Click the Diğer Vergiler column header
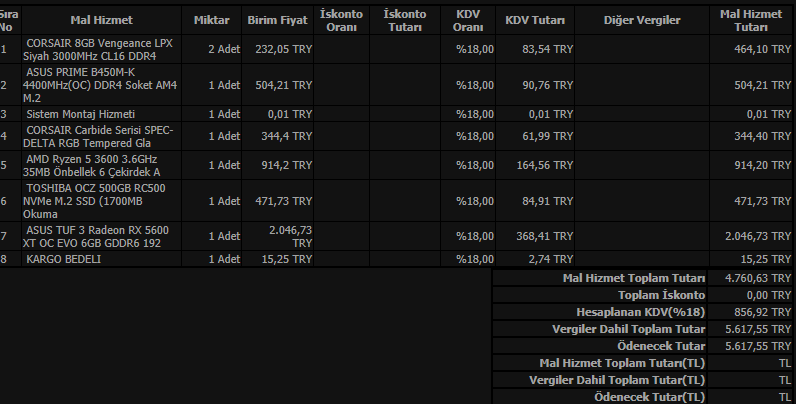The height and width of the screenshot is (404, 796). [642, 20]
